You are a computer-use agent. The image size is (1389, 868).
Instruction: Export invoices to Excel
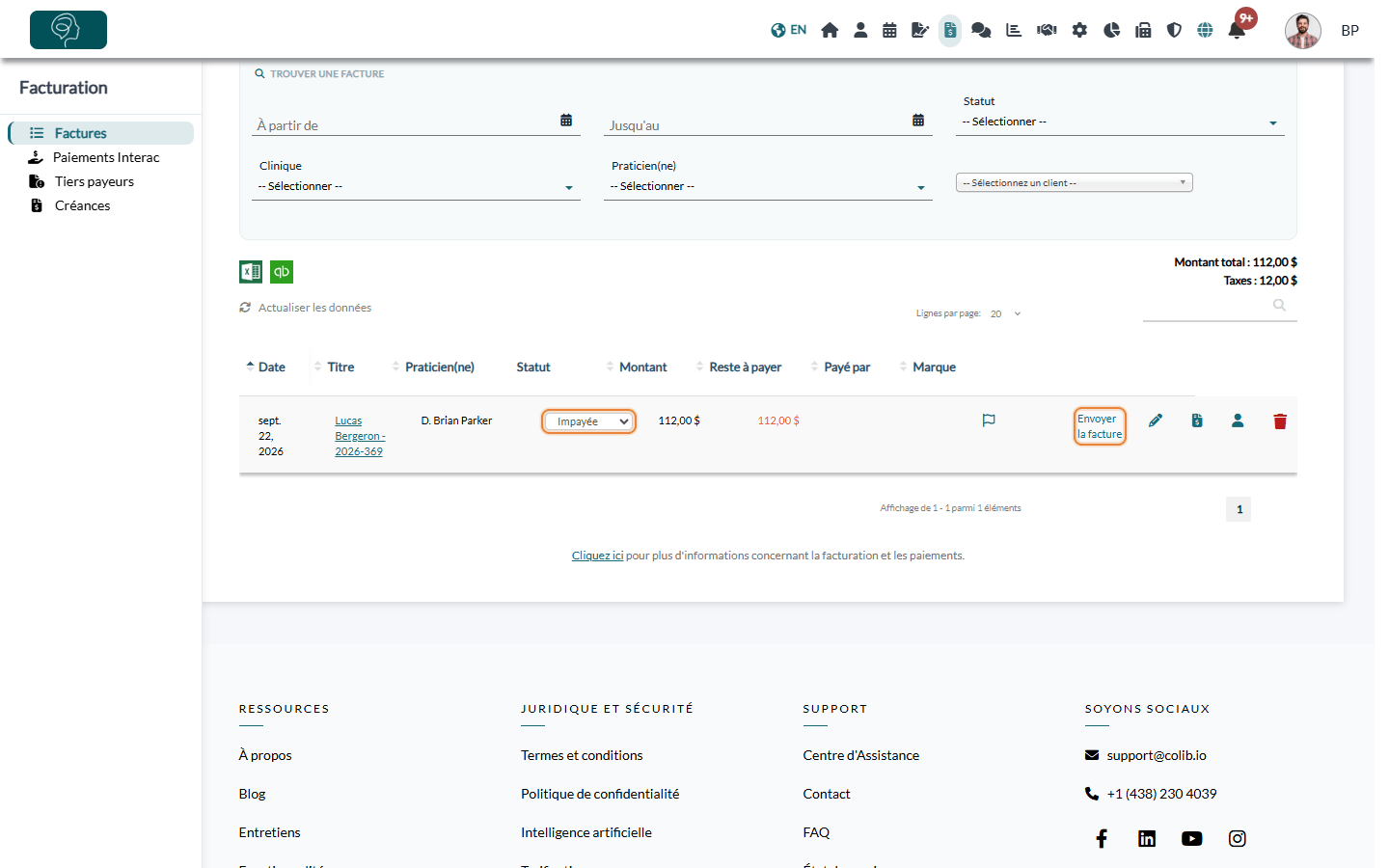coord(251,272)
